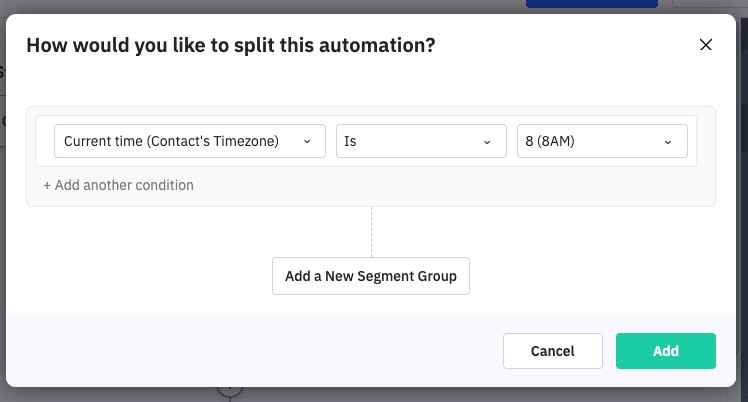The height and width of the screenshot is (402, 748).
Task: Click the dashed connector line above Segment Group button
Action: 371,232
